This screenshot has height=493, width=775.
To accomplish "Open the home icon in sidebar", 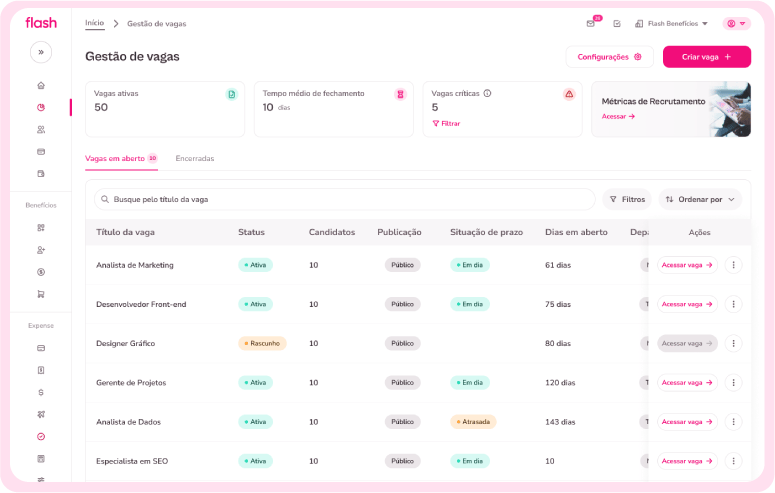I will (x=41, y=85).
